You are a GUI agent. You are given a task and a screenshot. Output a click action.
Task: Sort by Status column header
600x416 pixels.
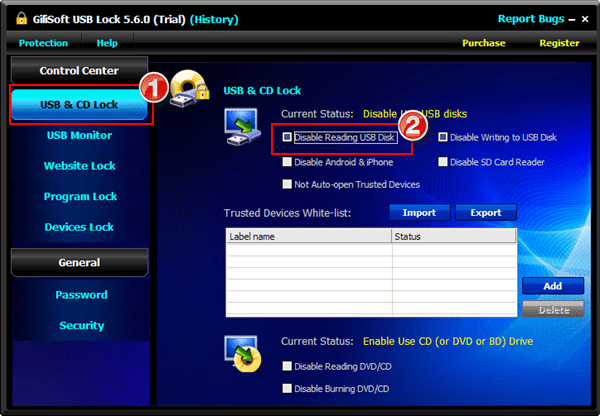[x=454, y=237]
